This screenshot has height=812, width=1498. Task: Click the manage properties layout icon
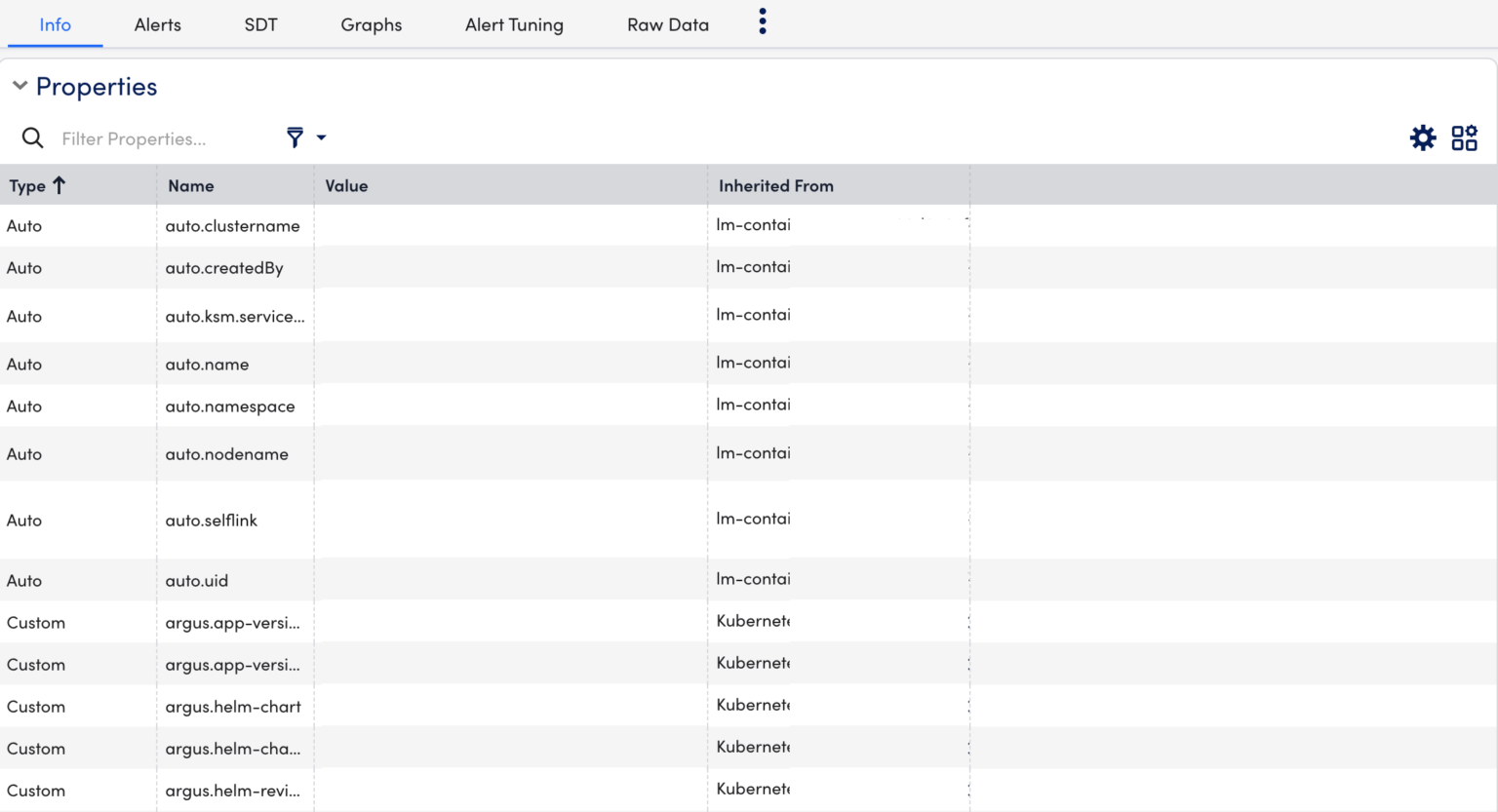point(1464,137)
